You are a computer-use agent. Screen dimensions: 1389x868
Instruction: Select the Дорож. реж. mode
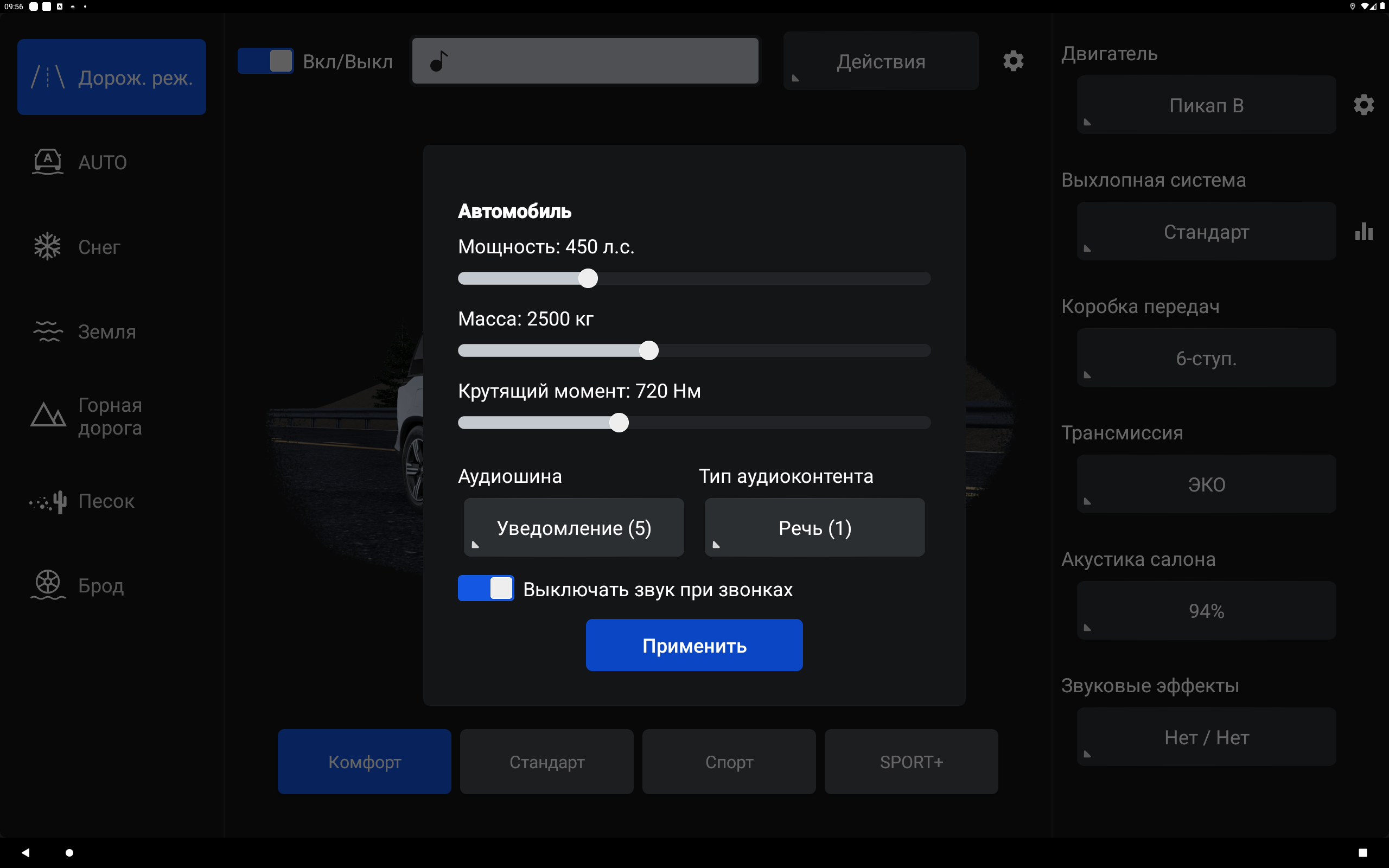pos(111,77)
